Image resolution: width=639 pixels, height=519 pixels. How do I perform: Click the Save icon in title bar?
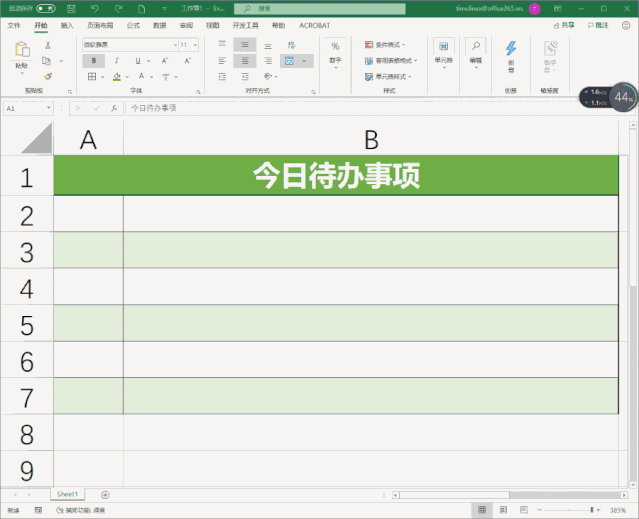tap(71, 9)
